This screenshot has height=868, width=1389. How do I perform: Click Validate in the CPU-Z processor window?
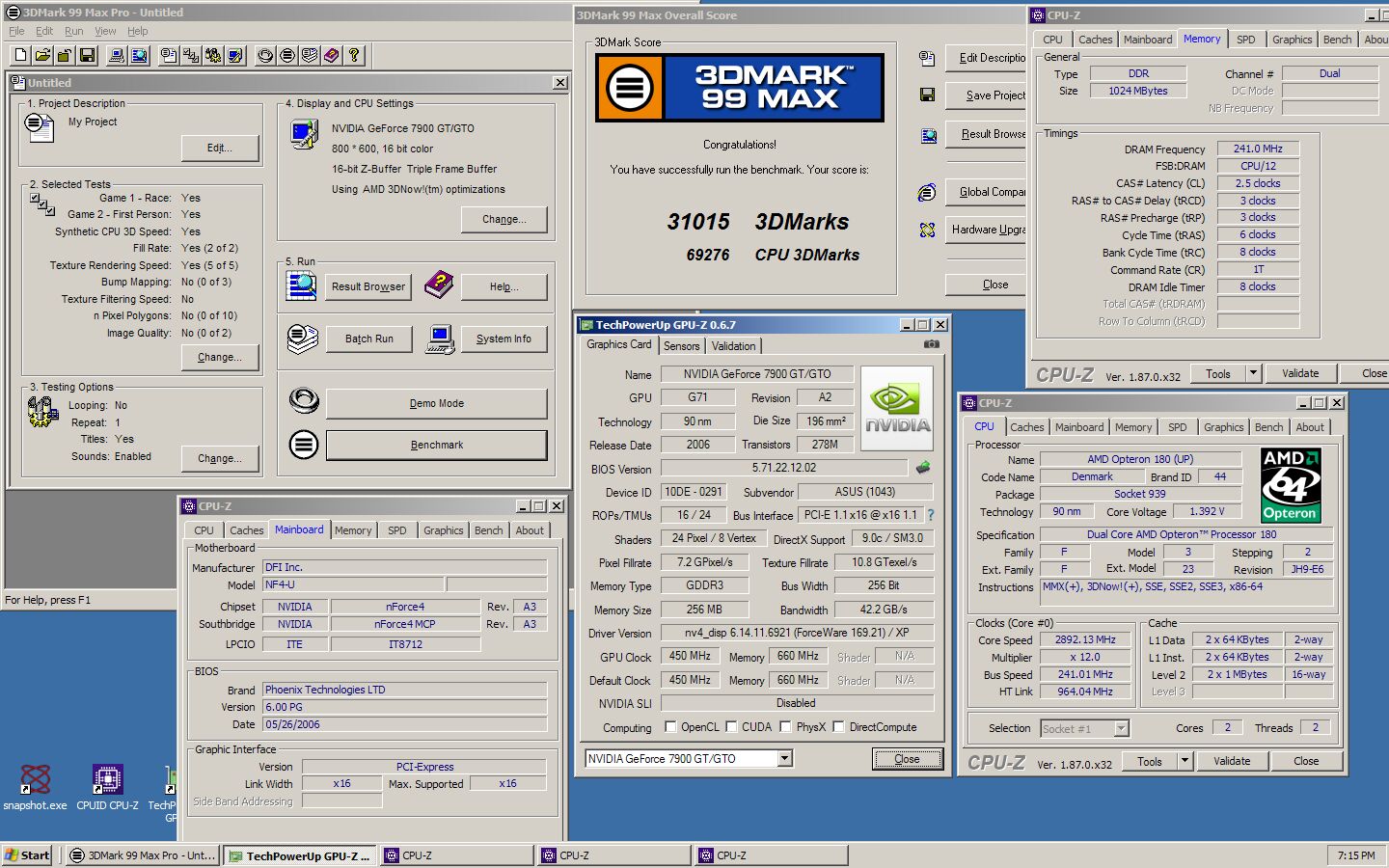click(x=1232, y=761)
